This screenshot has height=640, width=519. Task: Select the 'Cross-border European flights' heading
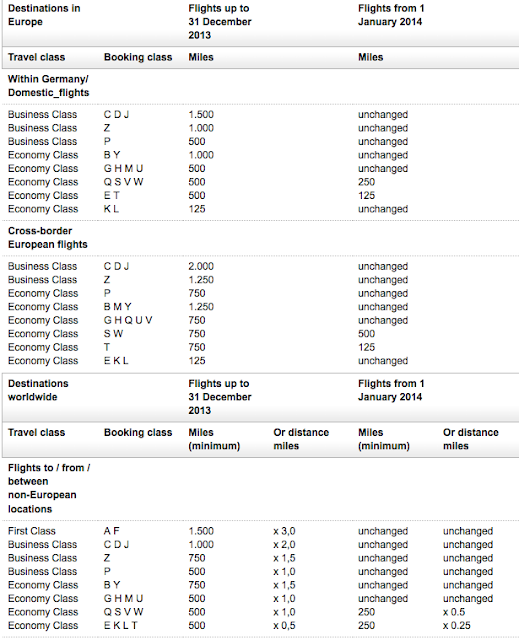[48, 238]
